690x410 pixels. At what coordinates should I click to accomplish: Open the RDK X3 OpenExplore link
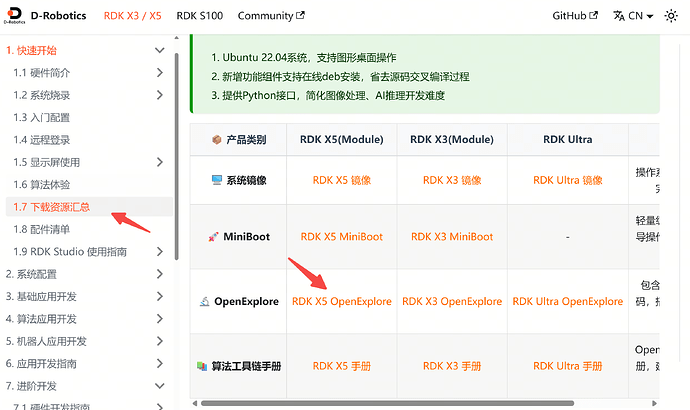point(452,301)
